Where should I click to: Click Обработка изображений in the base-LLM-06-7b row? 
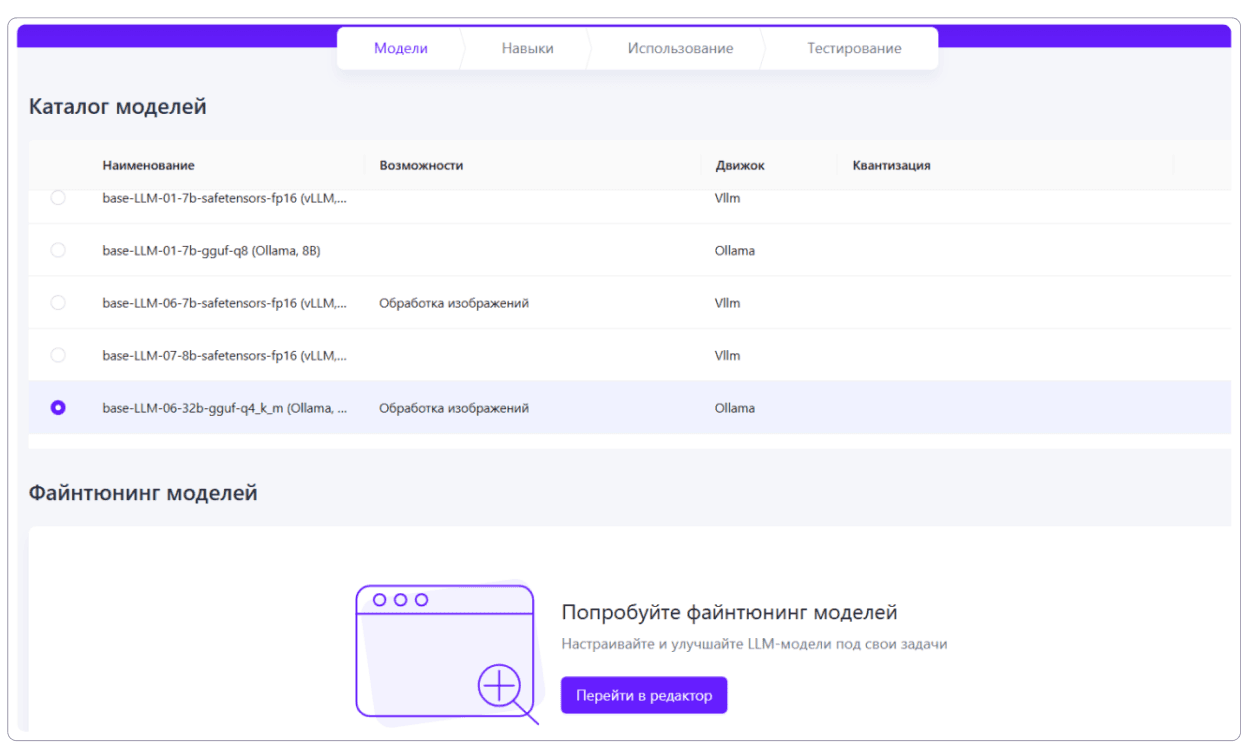pos(454,303)
